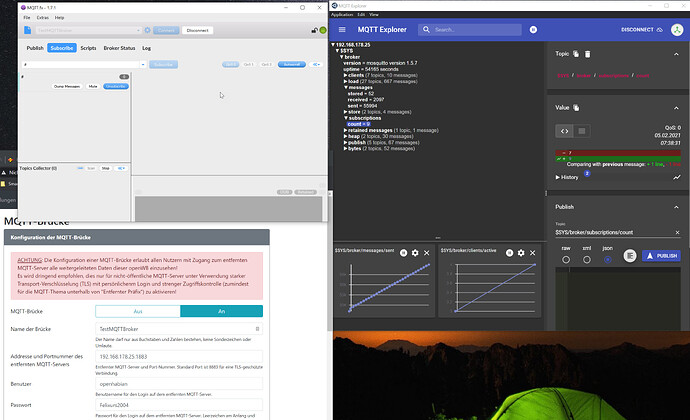
Task: Switch value view to raw mode icon
Action: tap(582, 131)
